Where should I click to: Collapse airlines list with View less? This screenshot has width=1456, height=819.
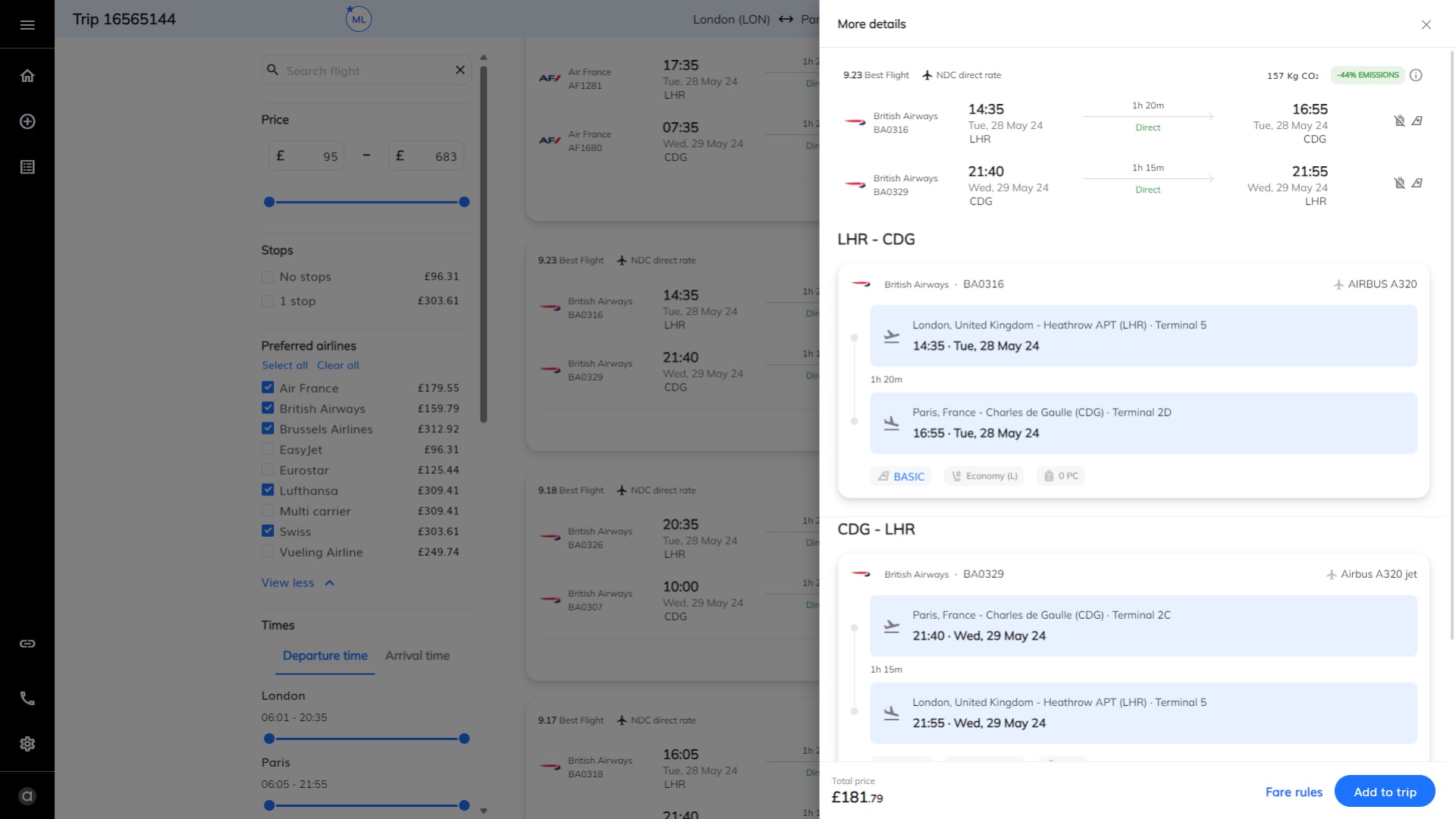tap(298, 582)
